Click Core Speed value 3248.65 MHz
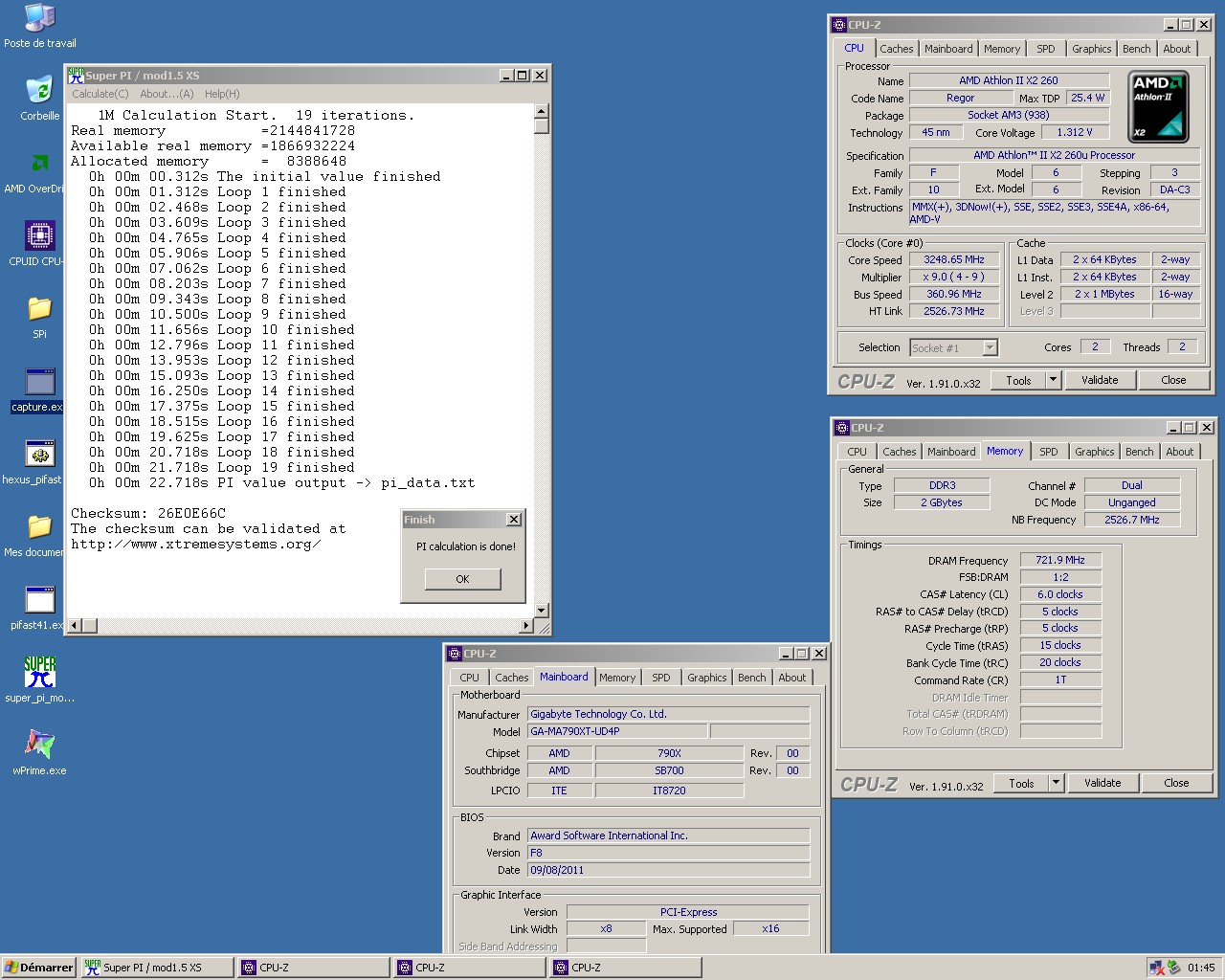The image size is (1225, 980). pos(954,259)
